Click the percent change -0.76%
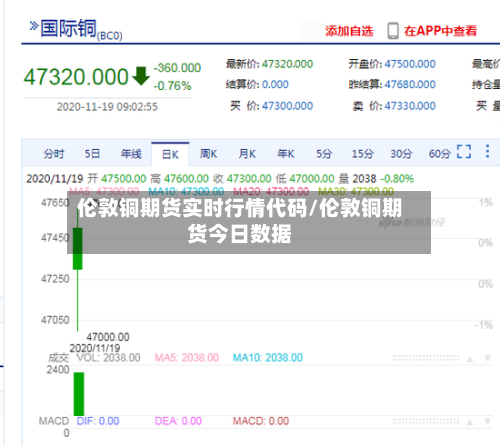Screen dimensions: 500x446 coord(172,86)
